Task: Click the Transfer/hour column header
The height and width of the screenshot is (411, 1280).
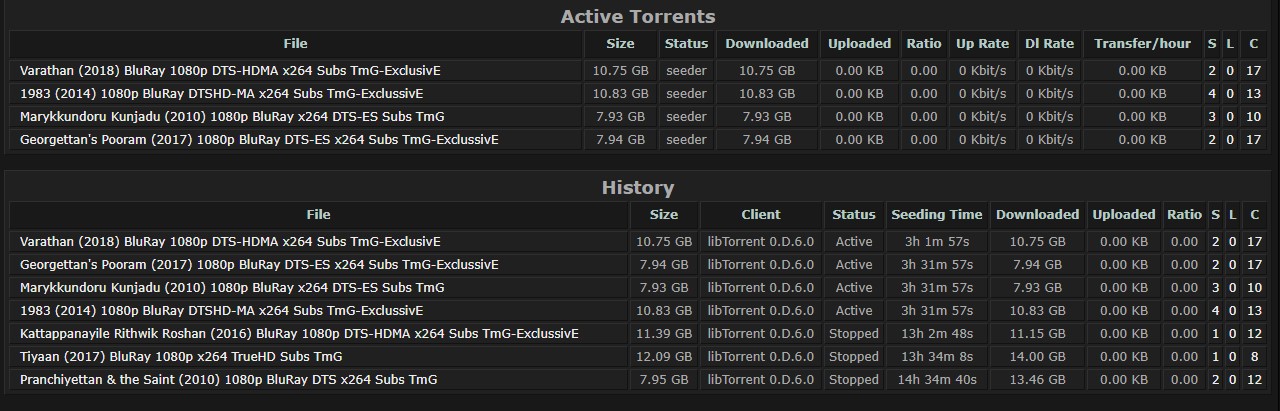Action: [x=1142, y=44]
